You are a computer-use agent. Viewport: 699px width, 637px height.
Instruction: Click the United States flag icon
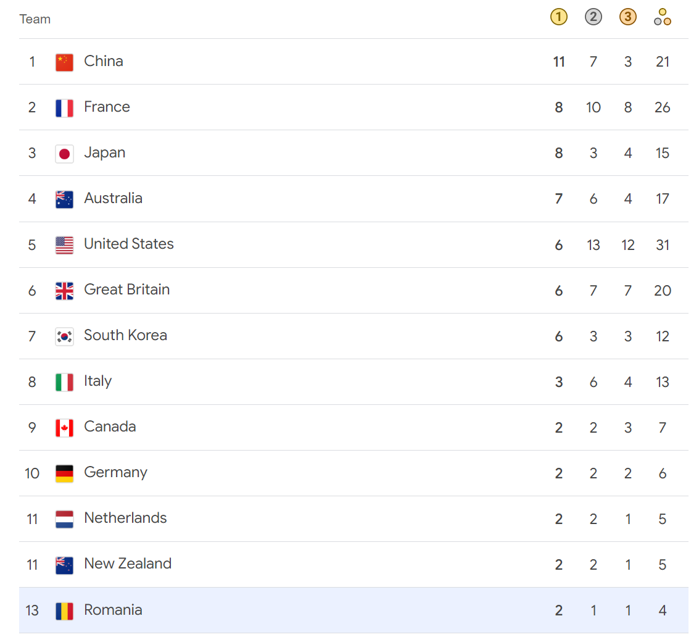[x=65, y=245]
